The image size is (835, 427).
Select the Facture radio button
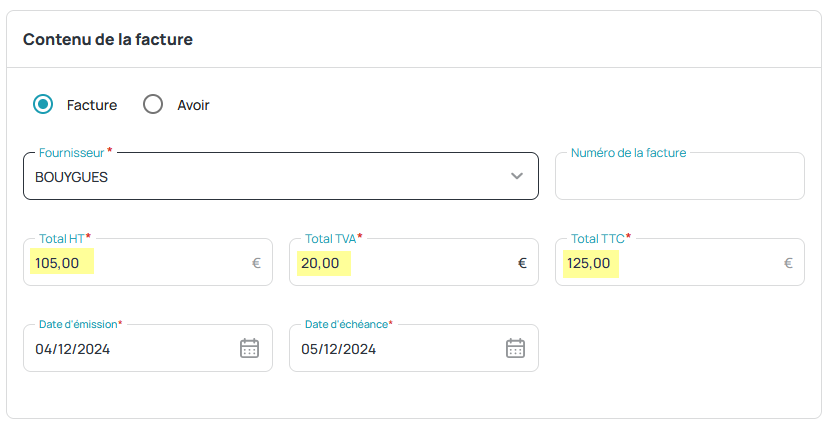coord(43,104)
